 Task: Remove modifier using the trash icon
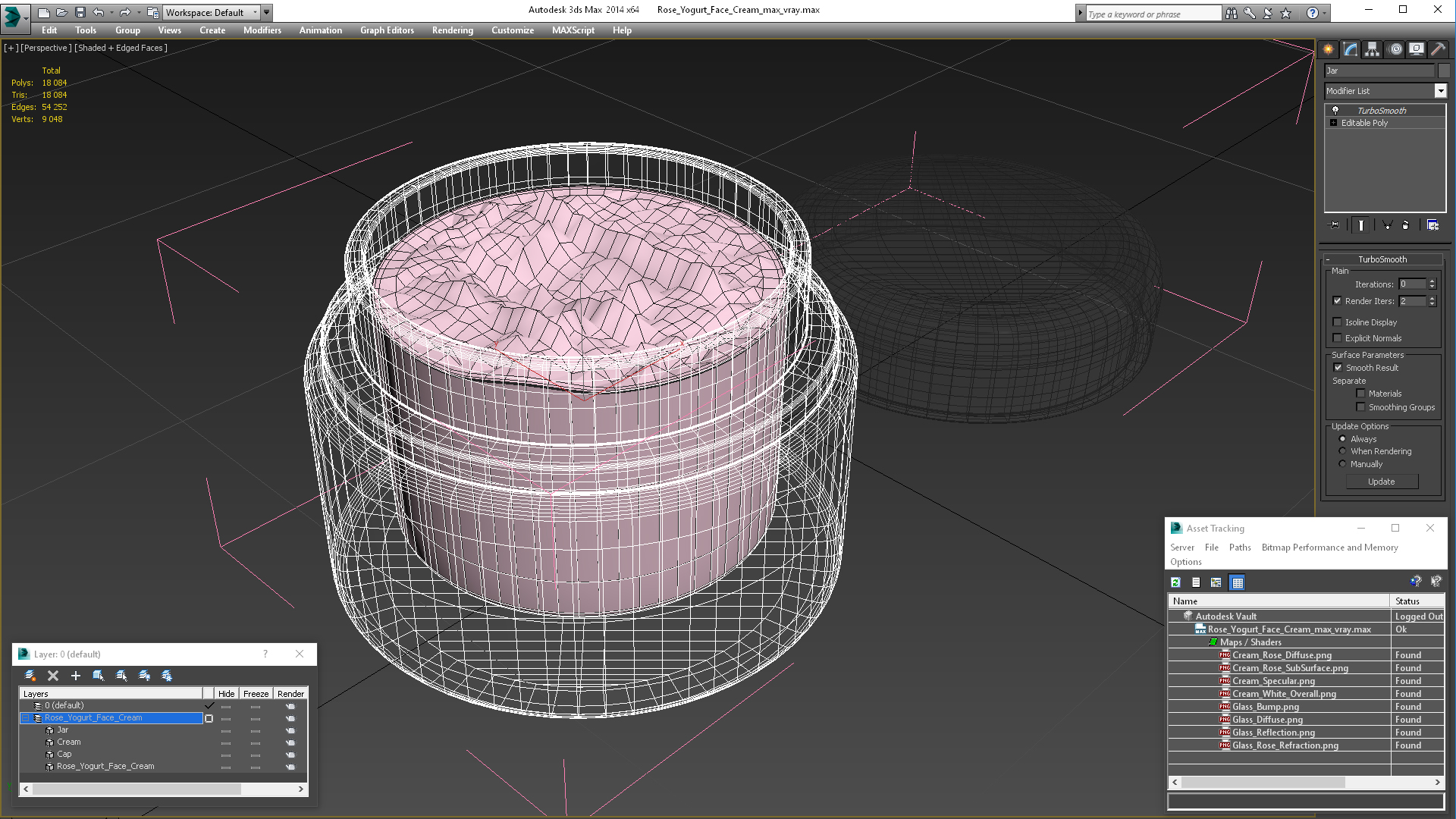point(1405,225)
